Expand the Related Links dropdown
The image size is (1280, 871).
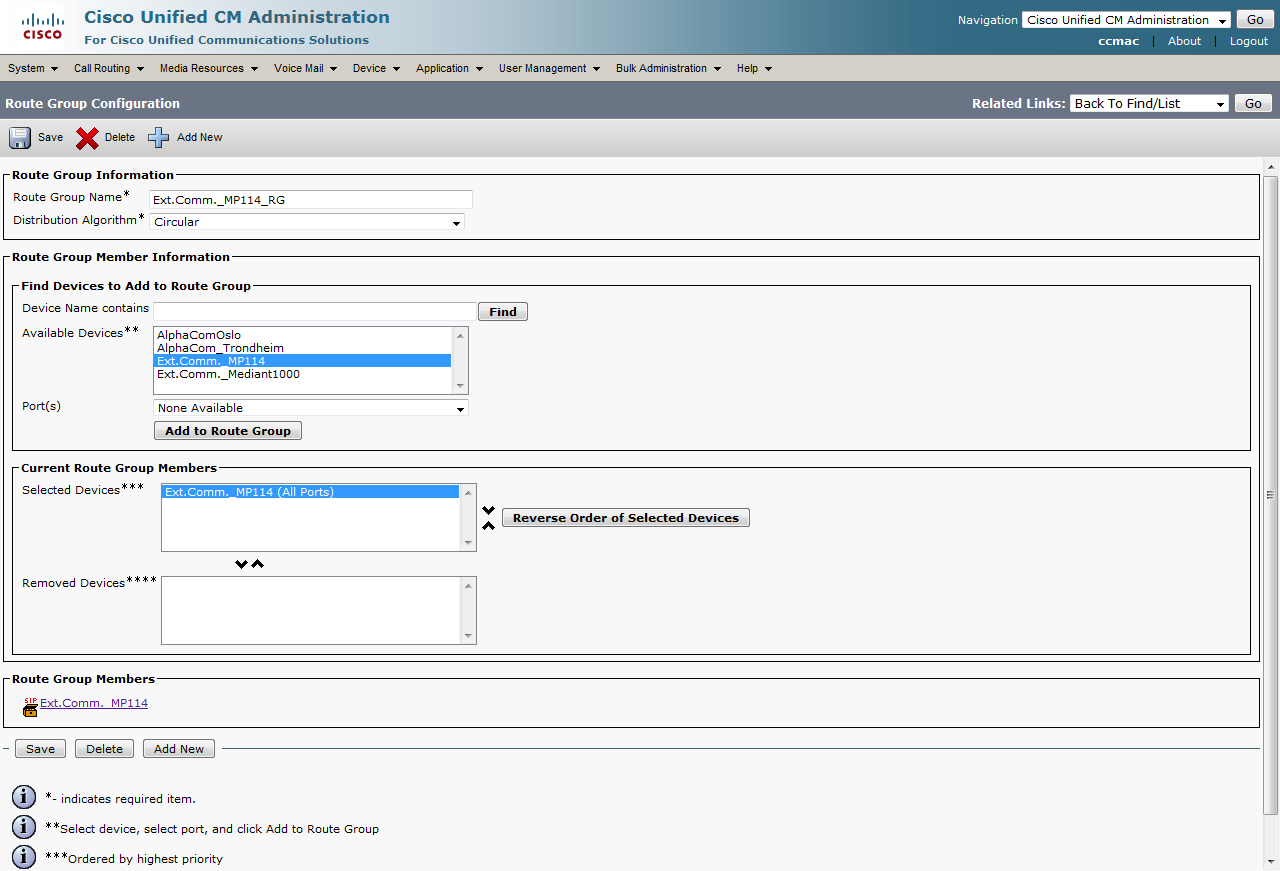(x=1149, y=104)
